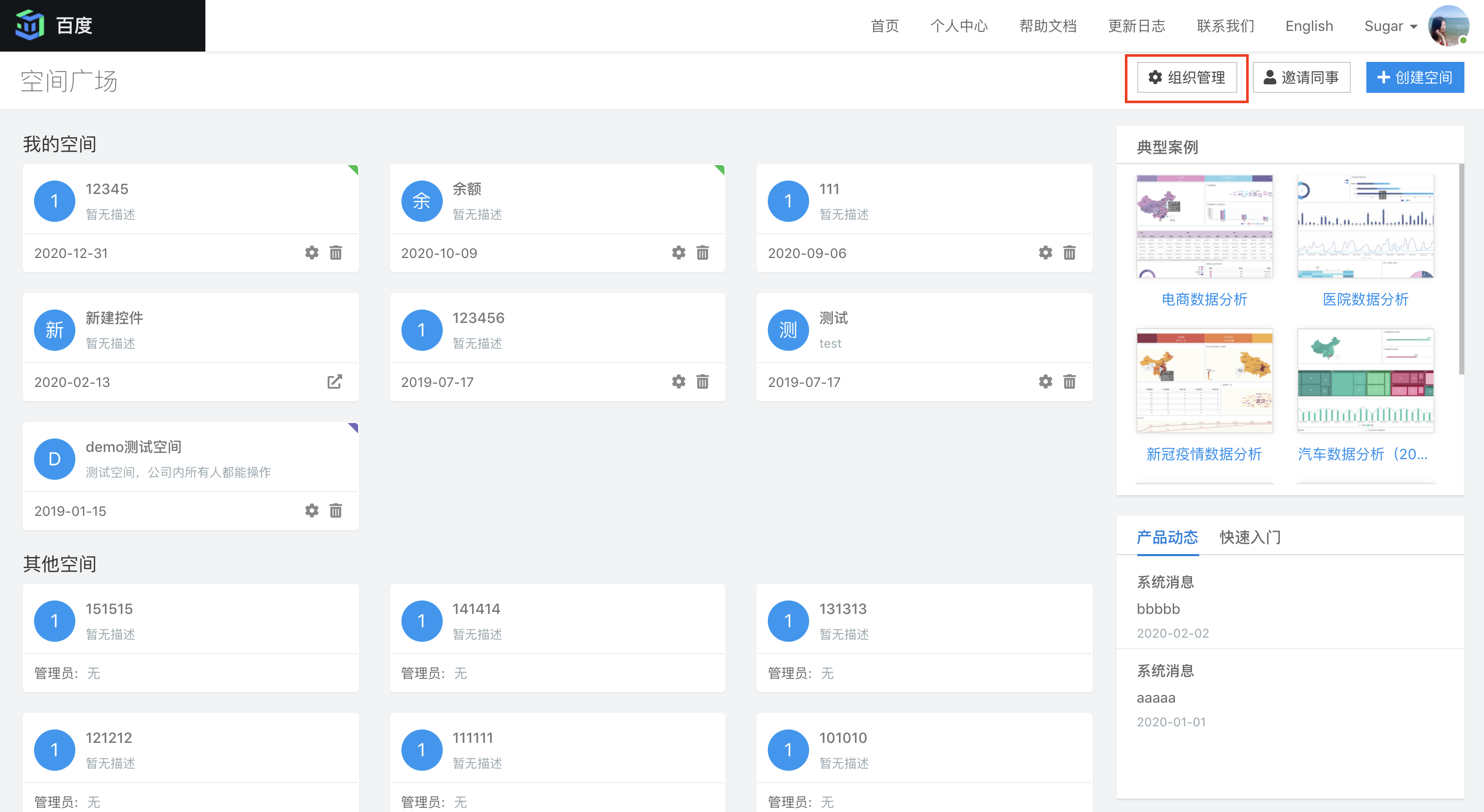Image resolution: width=1484 pixels, height=812 pixels.
Task: Click trash icon on space 111
Action: [1070, 253]
